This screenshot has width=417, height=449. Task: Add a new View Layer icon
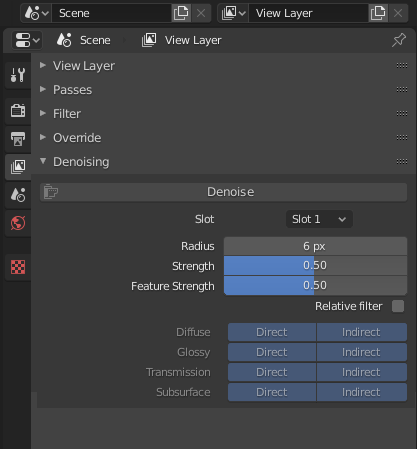point(378,13)
